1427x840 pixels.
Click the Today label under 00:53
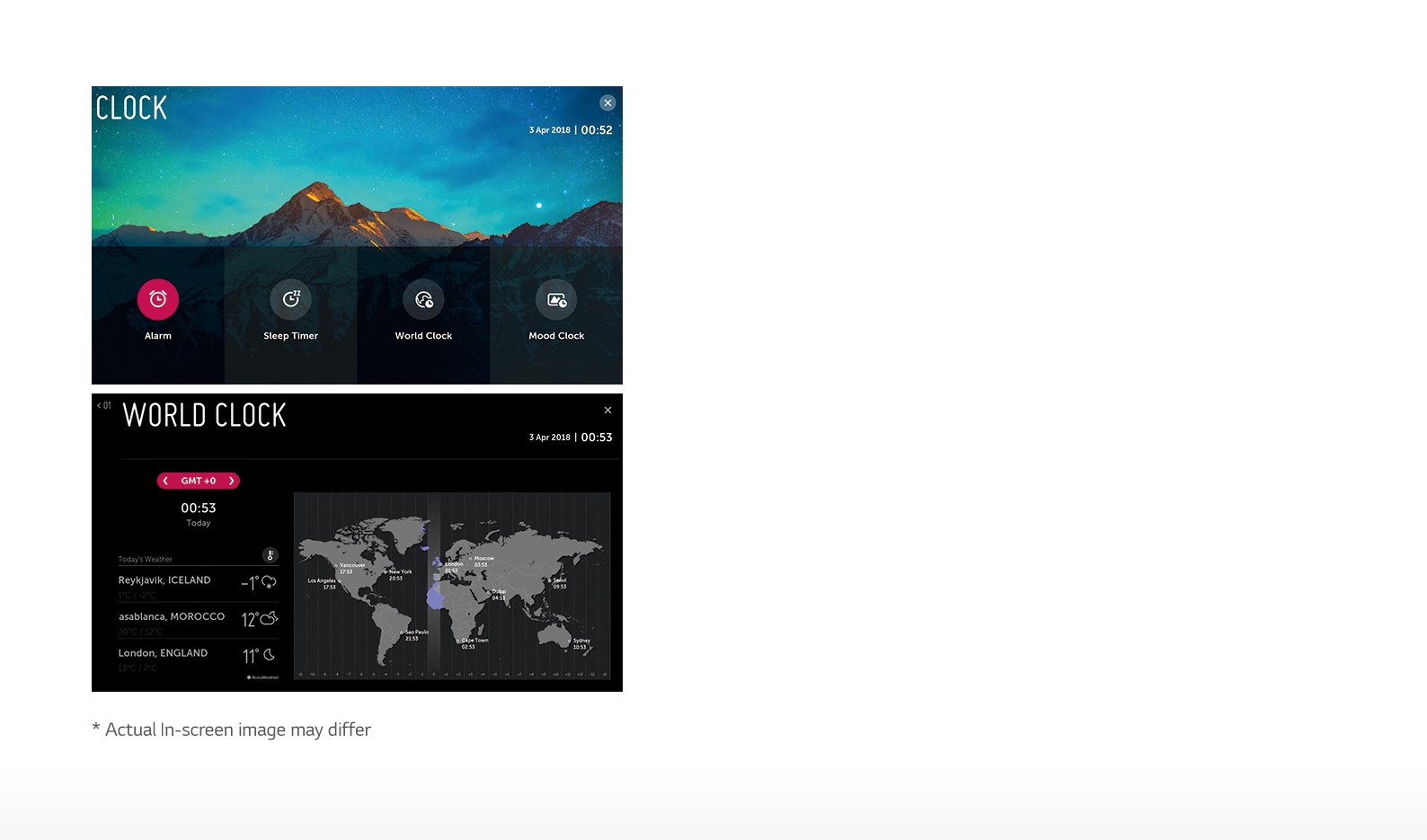coord(199,523)
